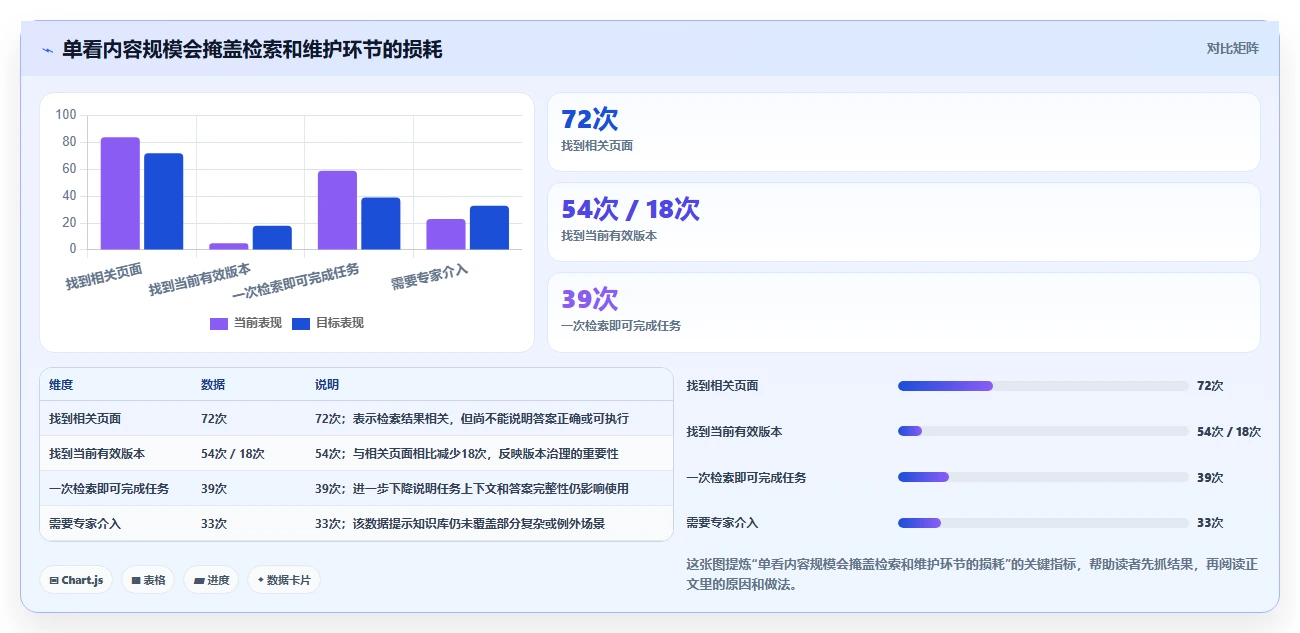Click the 33次 value in the table 数据 column
This screenshot has width=1300, height=633.
point(214,524)
